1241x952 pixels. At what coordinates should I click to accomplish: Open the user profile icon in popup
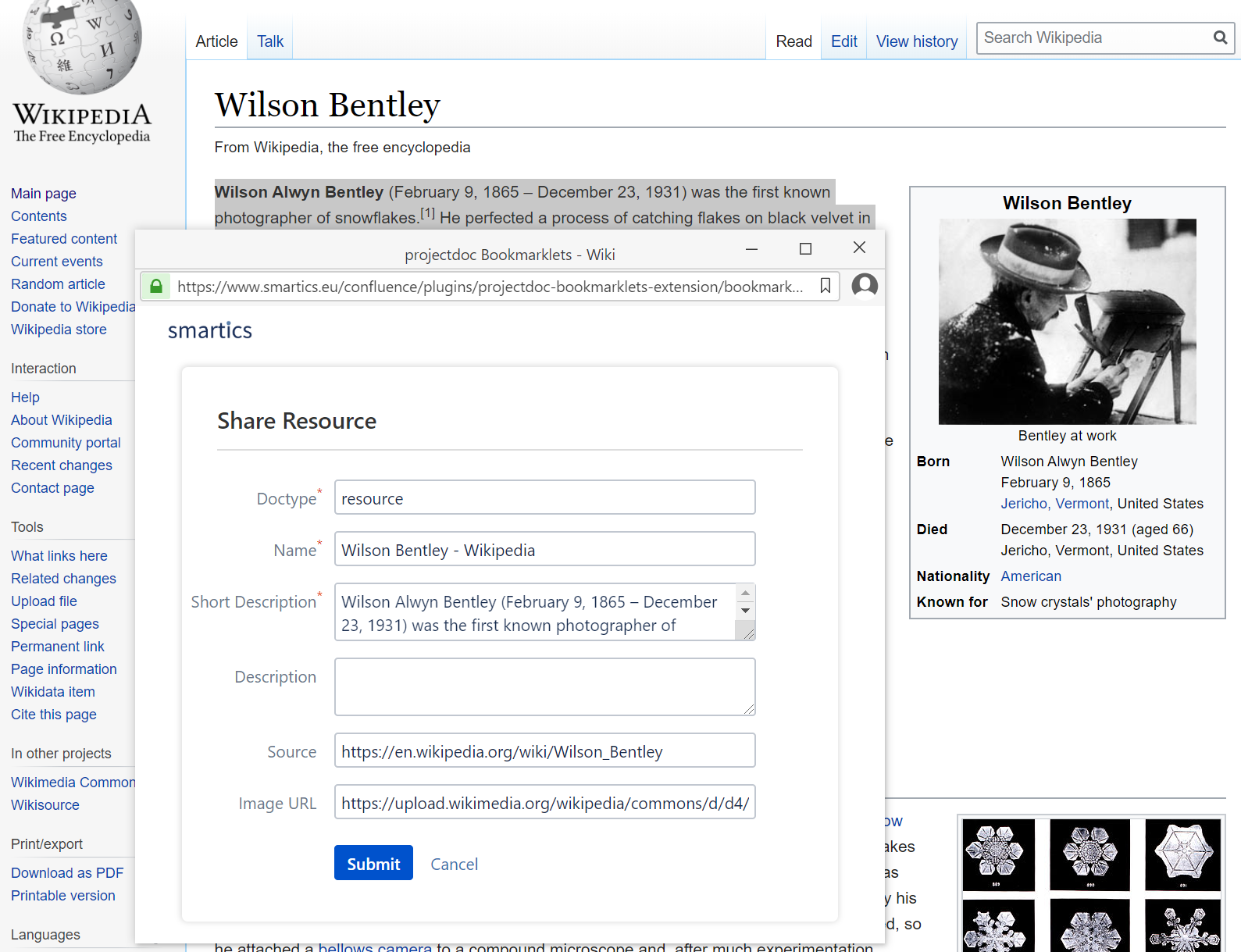tap(865, 286)
